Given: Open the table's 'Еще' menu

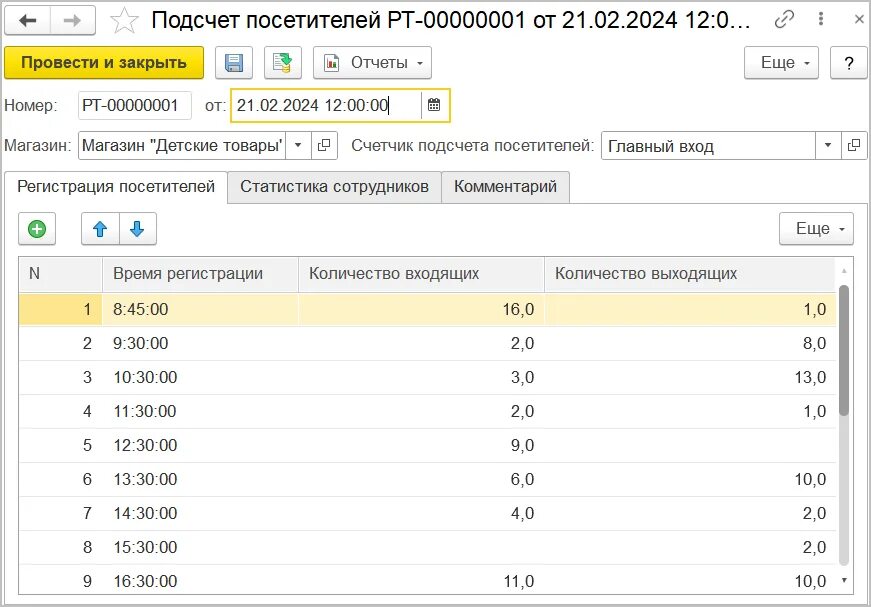Looking at the screenshot, I should pos(816,229).
